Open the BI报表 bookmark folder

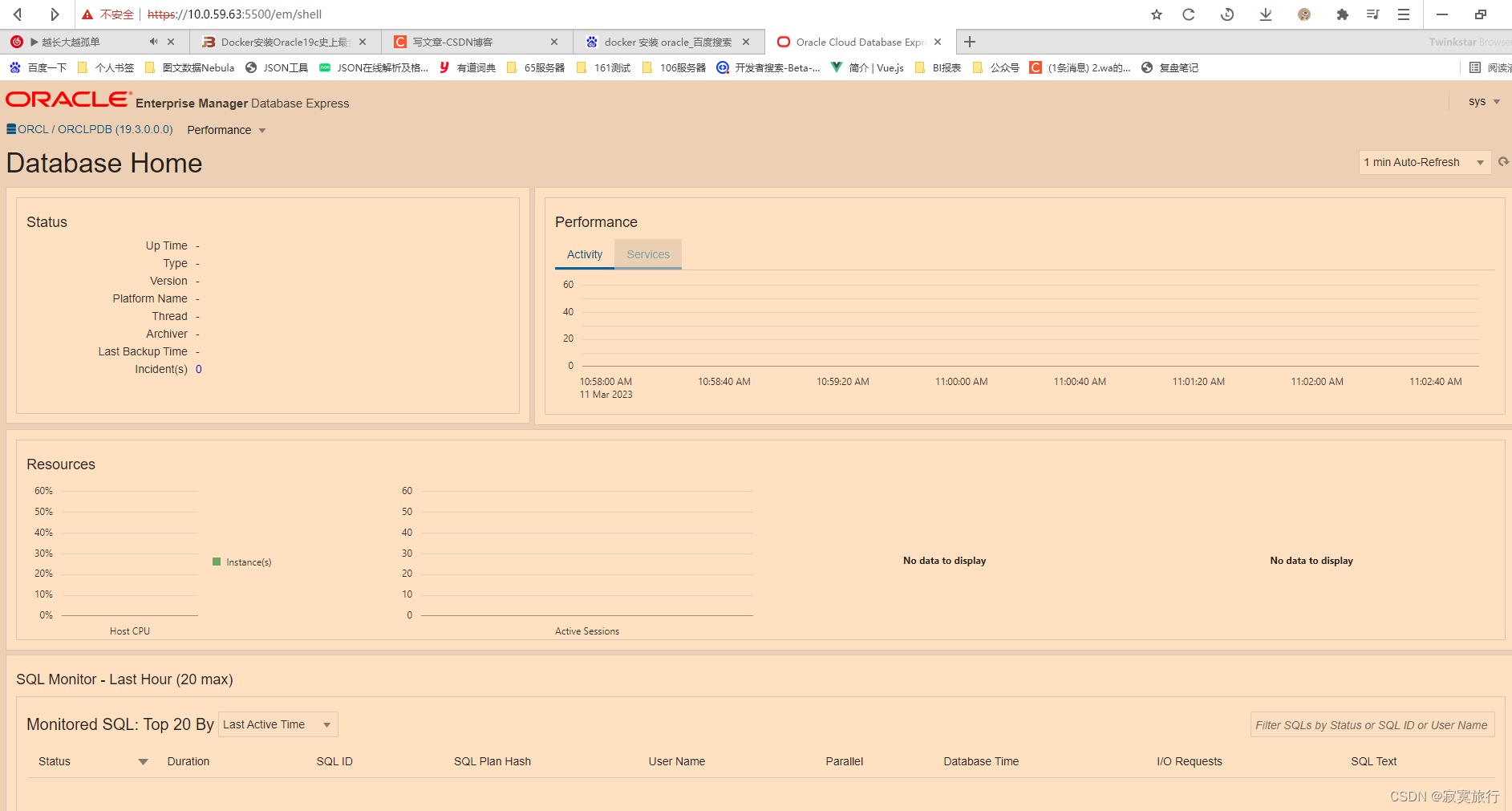pos(938,67)
